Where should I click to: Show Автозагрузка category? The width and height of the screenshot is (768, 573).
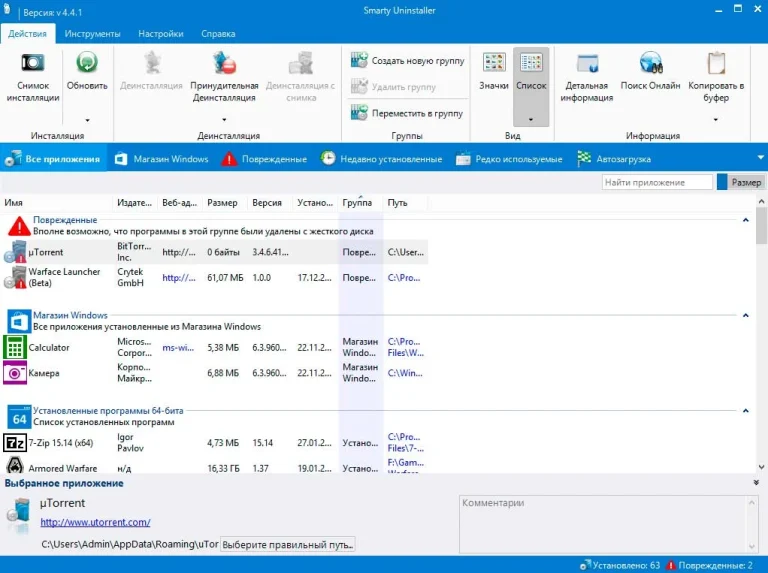(x=615, y=159)
